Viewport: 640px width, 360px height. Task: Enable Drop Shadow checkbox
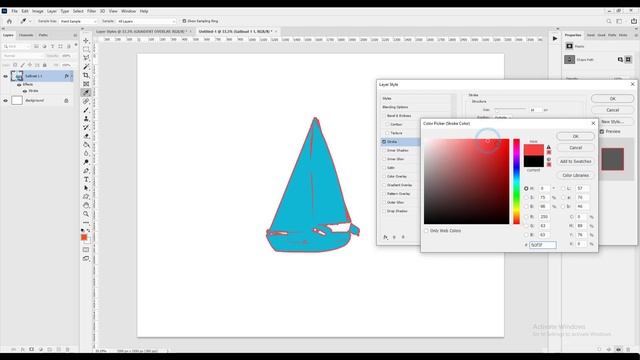pos(384,211)
